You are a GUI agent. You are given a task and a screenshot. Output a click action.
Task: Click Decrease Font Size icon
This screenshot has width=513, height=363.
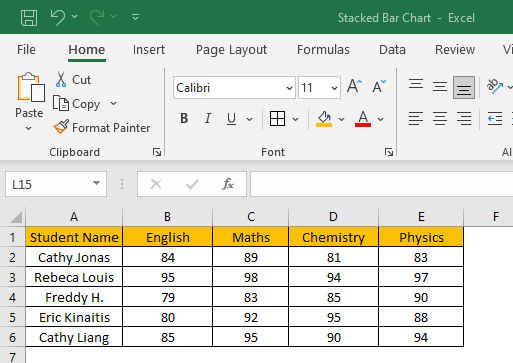click(379, 86)
